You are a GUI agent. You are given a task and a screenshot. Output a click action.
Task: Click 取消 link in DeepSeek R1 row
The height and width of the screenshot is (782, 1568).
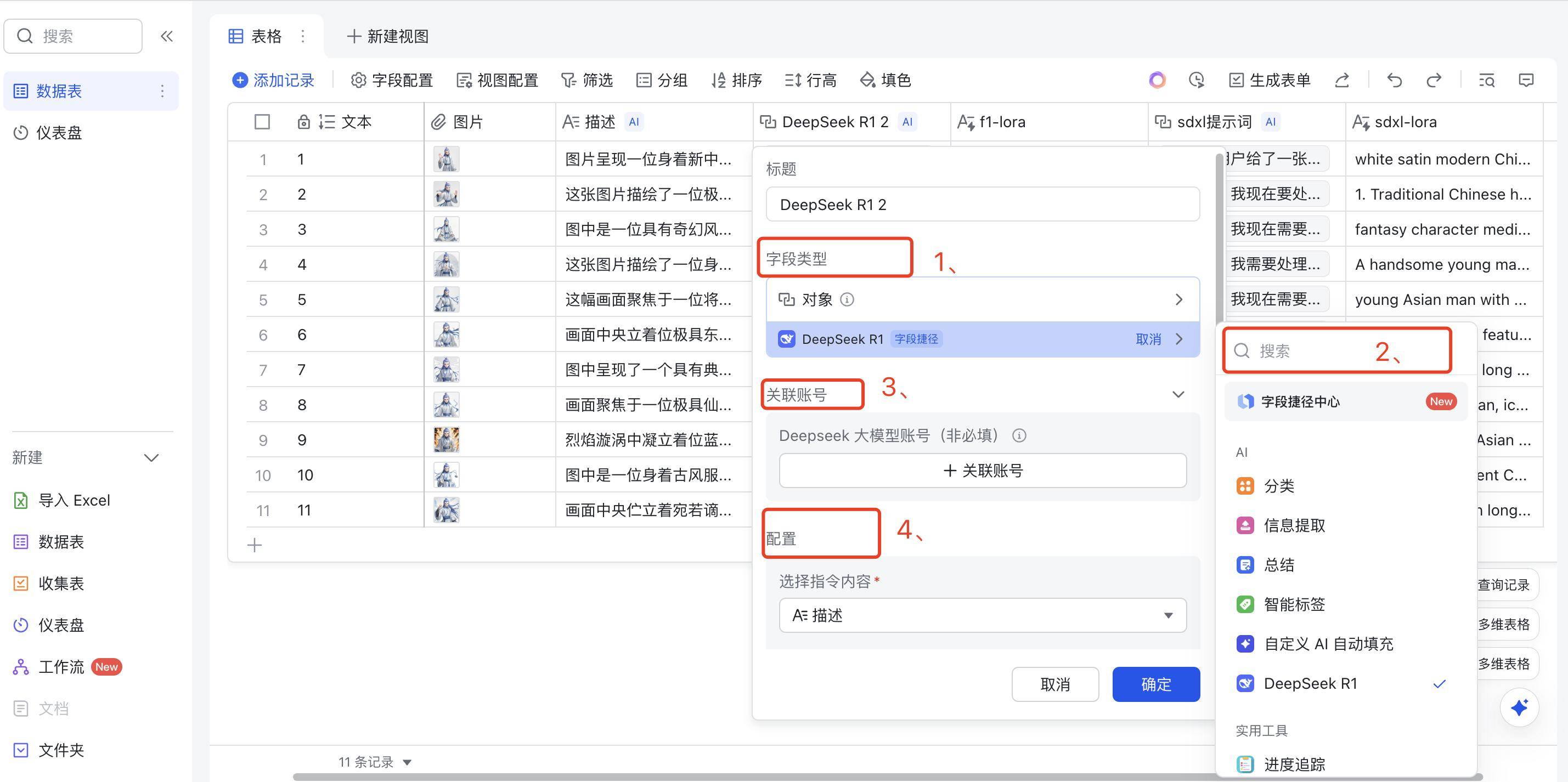coord(1148,339)
